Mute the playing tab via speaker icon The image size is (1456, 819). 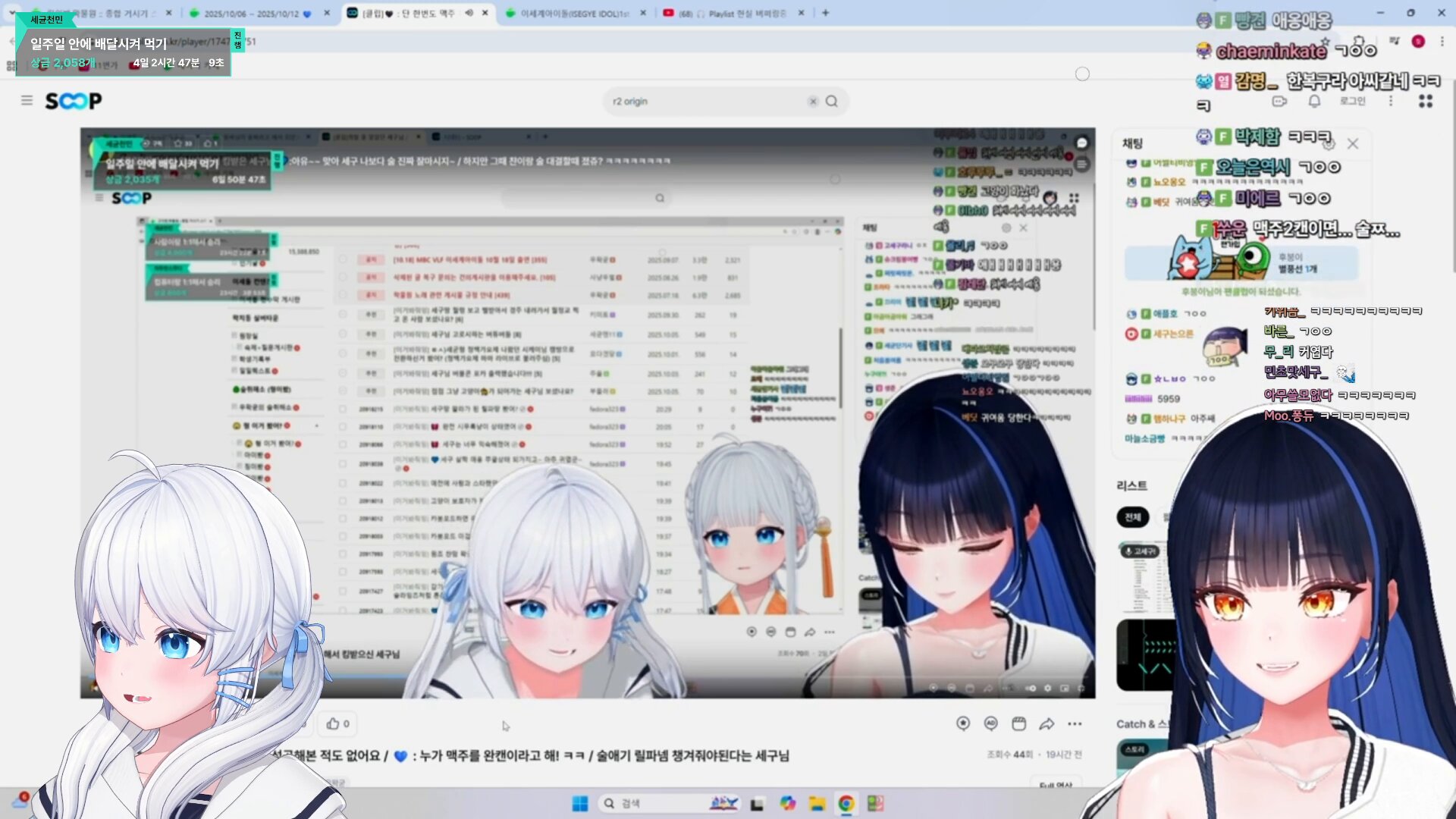(469, 13)
